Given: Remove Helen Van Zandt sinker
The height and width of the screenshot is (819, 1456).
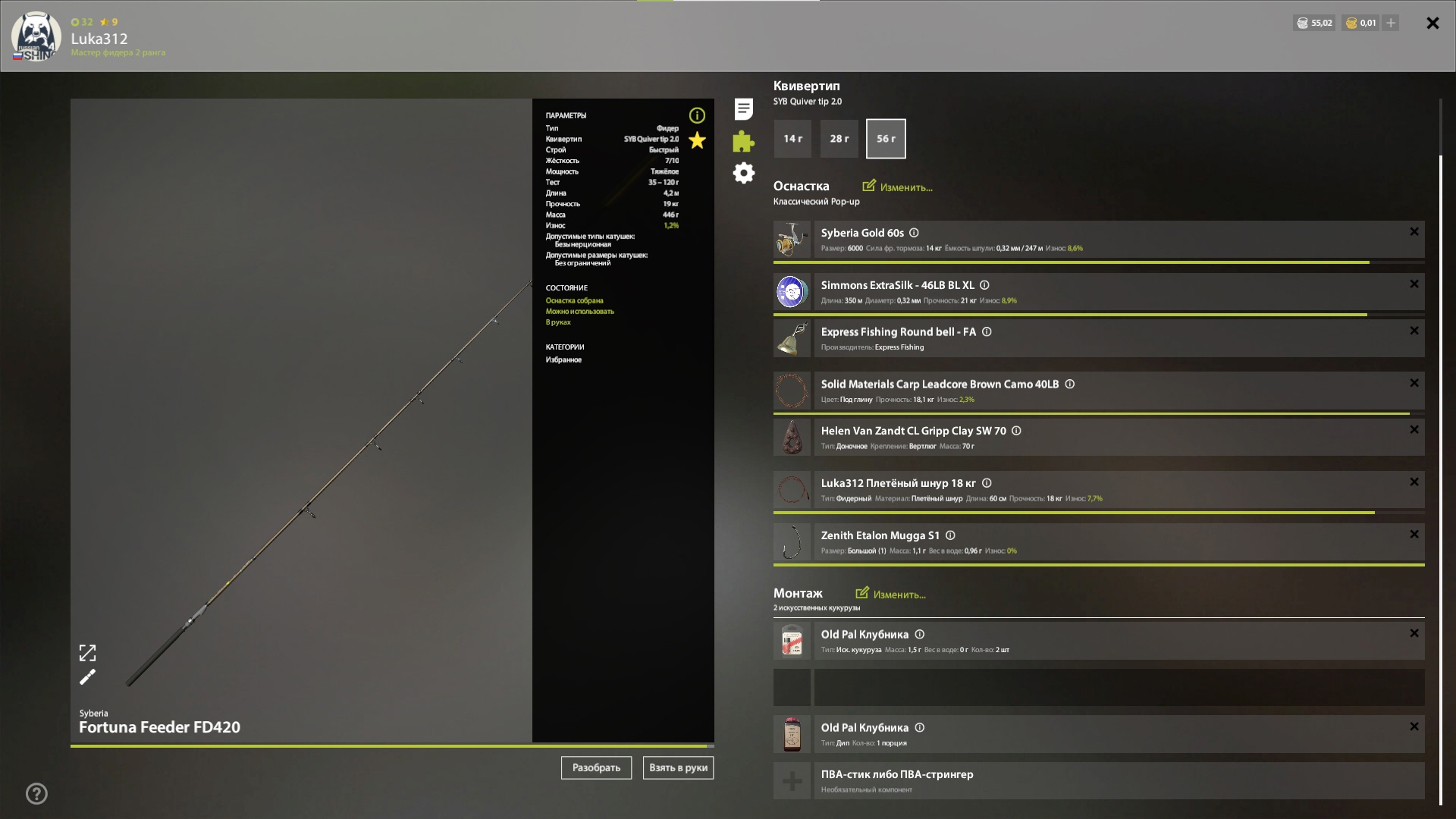Looking at the screenshot, I should point(1414,430).
